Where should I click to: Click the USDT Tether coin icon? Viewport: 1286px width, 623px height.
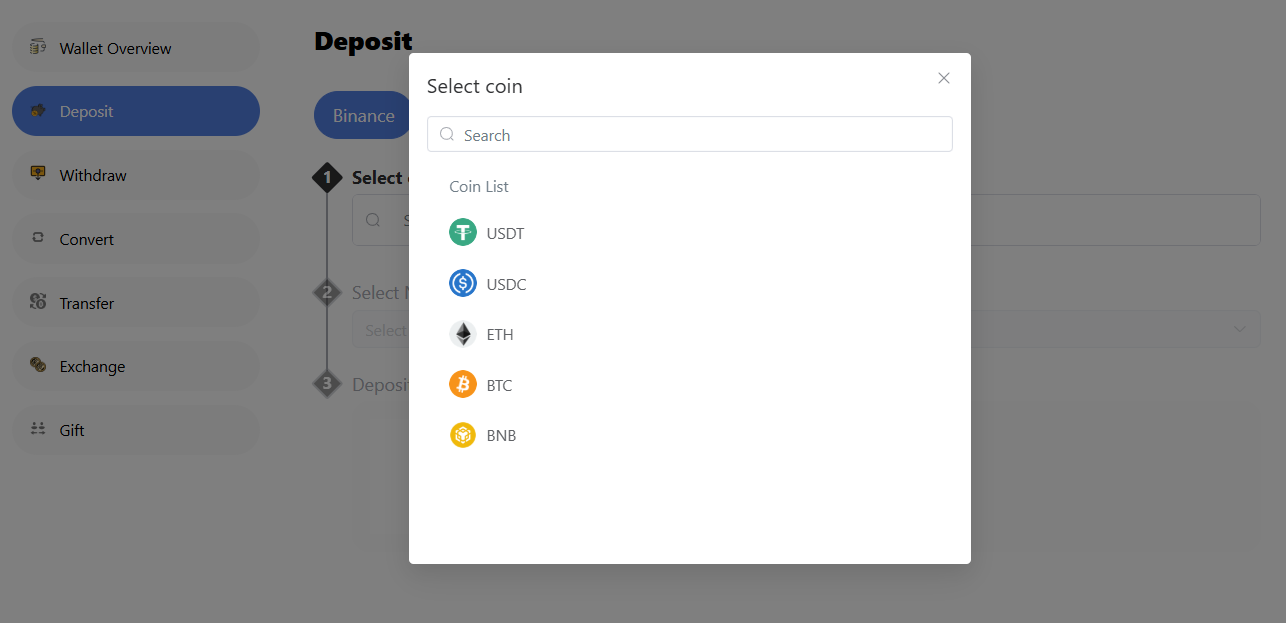[462, 233]
